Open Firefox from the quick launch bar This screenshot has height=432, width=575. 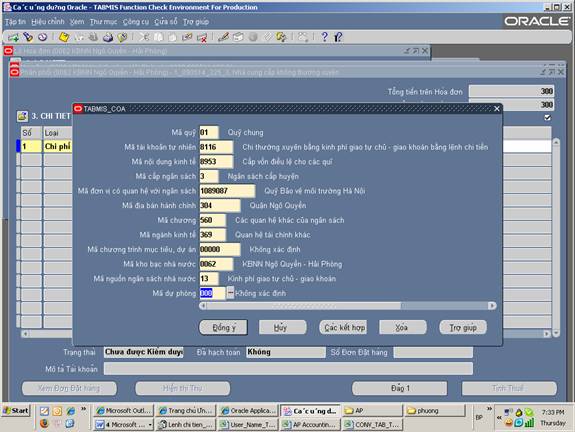point(44,424)
